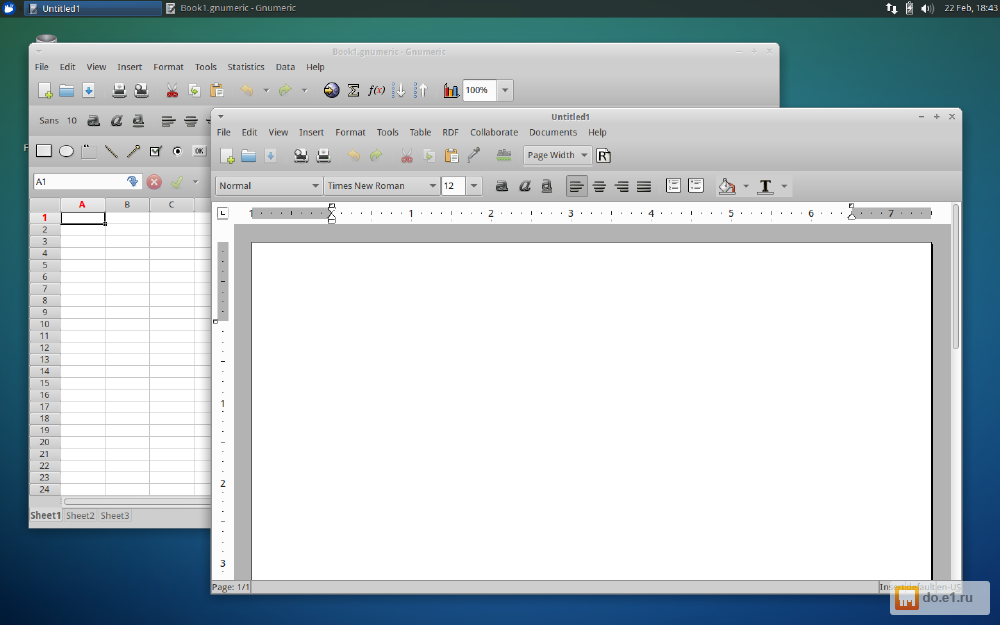Click the R icon next to Page Width
Screen dimensions: 1000x625
[x=603, y=155]
